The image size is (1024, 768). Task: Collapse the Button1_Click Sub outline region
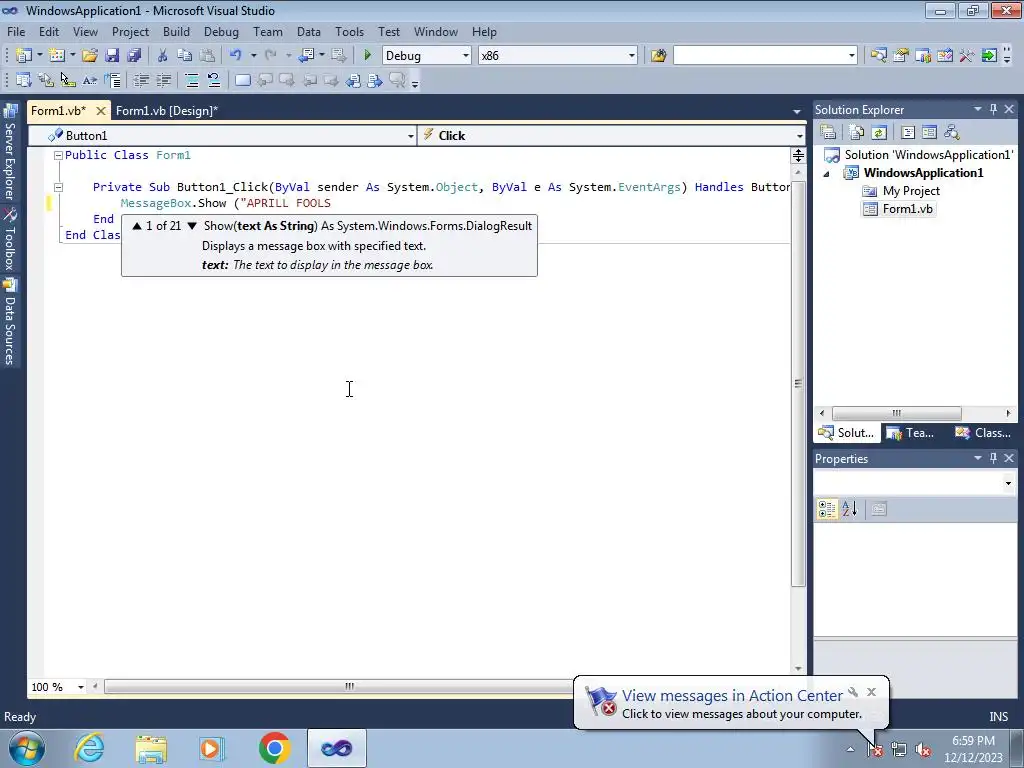point(58,187)
